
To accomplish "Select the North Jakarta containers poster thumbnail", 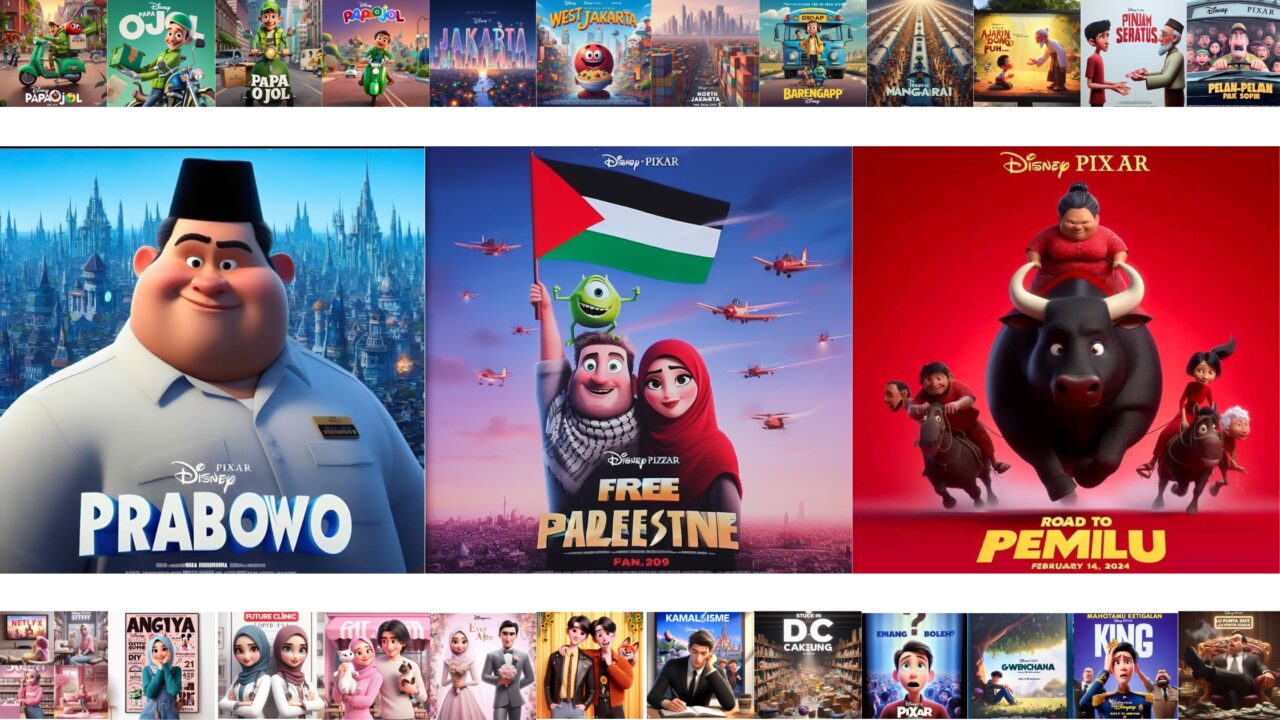I will 704,53.
